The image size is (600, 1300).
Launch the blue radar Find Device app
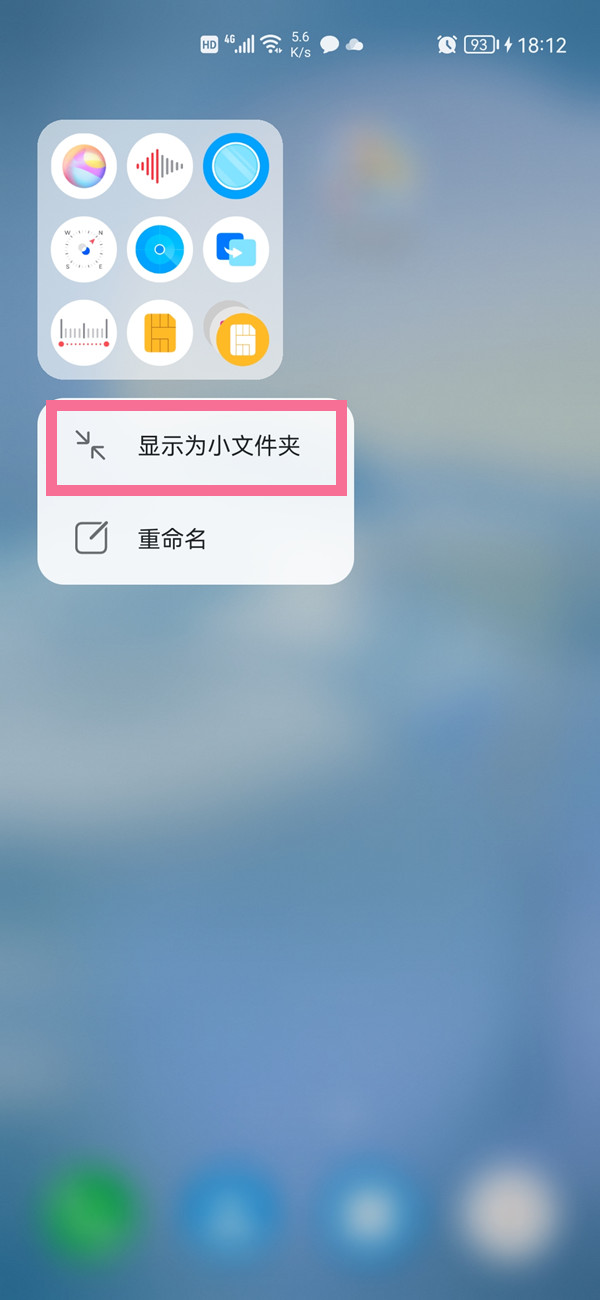pyautogui.click(x=160, y=249)
